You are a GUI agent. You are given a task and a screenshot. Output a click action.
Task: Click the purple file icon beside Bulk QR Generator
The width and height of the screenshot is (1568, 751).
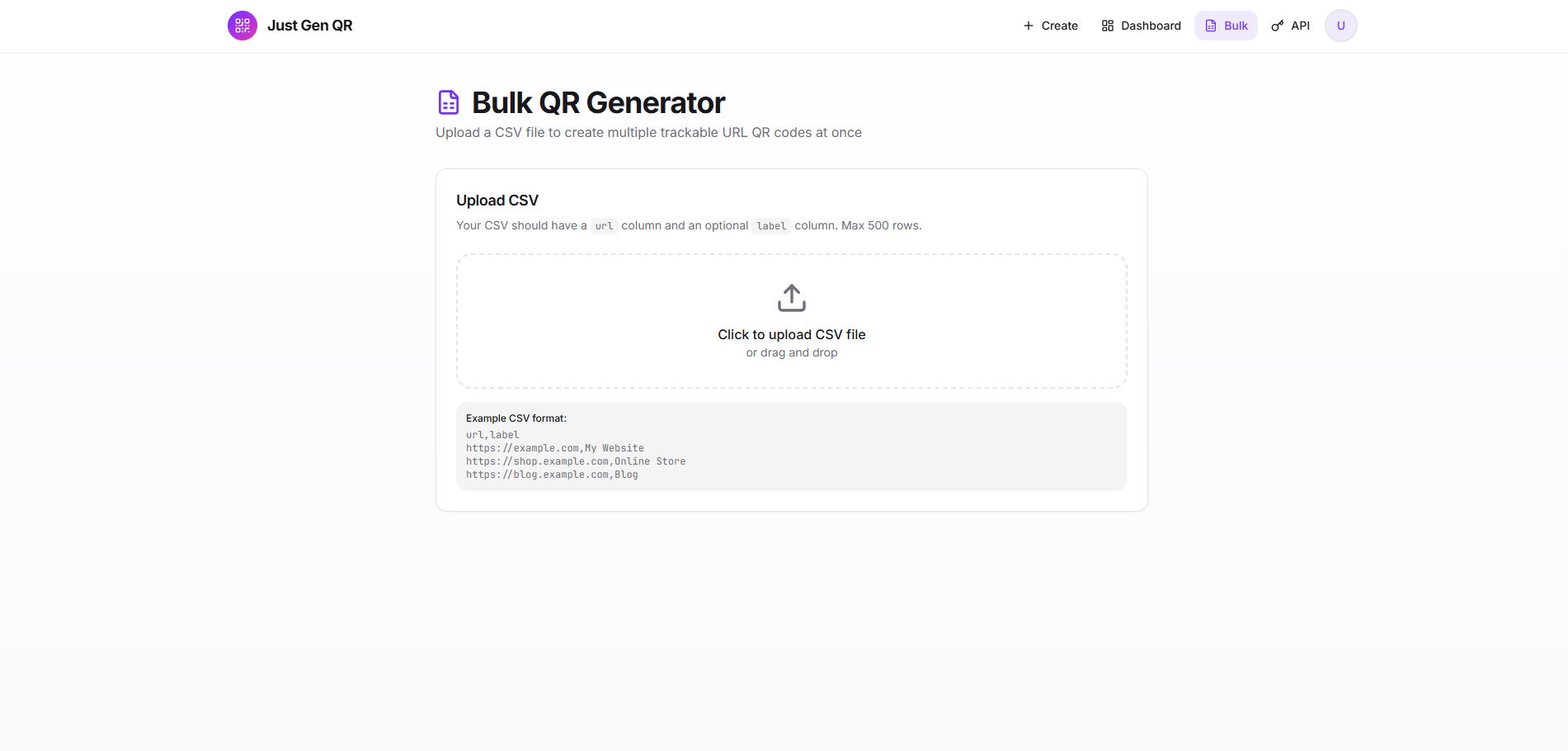tap(448, 102)
